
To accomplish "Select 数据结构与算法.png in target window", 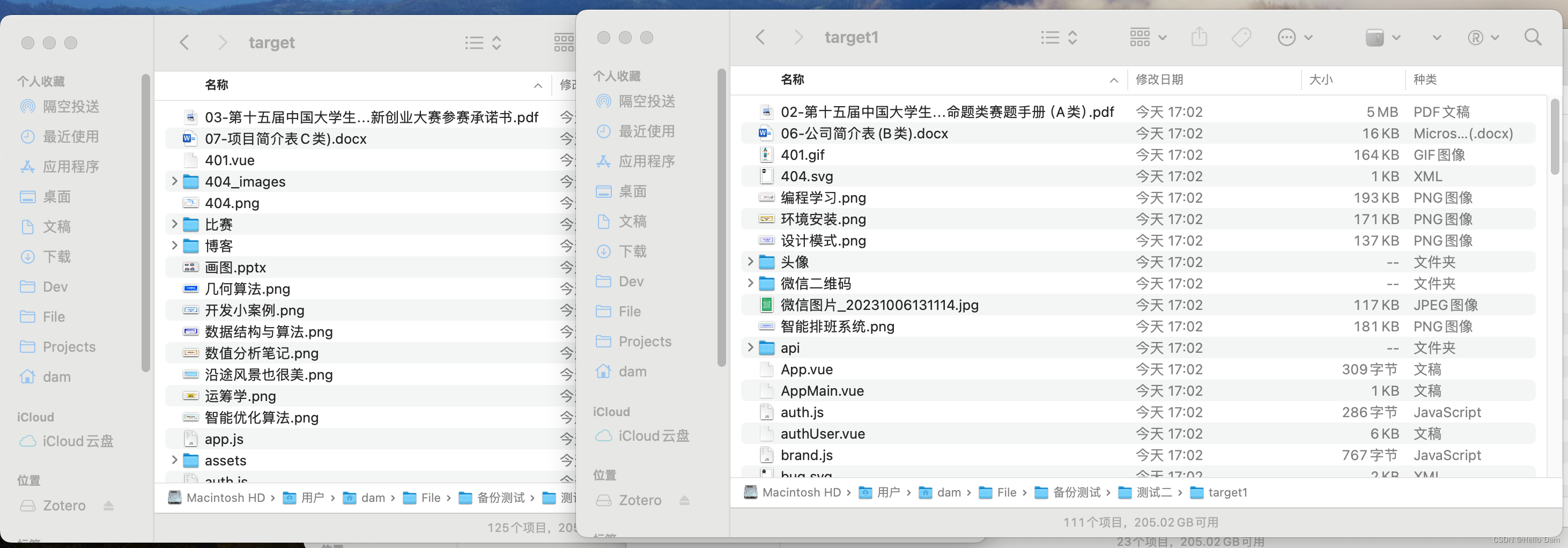I will click(371, 332).
